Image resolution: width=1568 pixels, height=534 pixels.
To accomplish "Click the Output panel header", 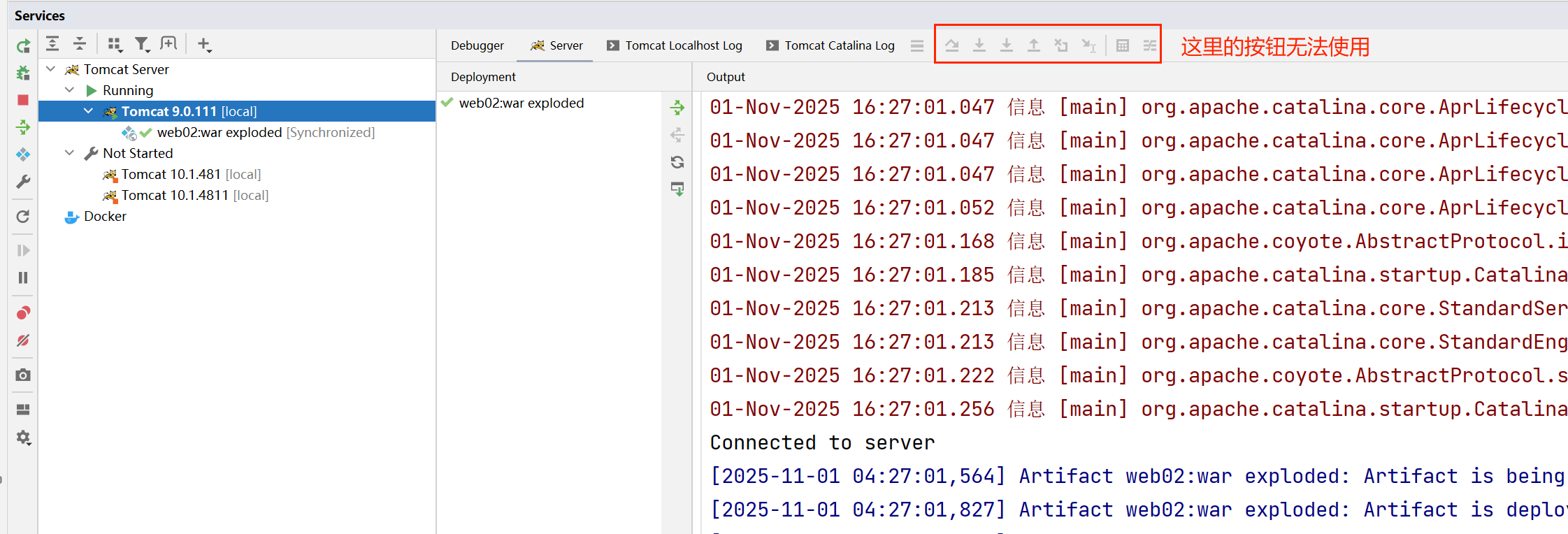I will coord(726,77).
